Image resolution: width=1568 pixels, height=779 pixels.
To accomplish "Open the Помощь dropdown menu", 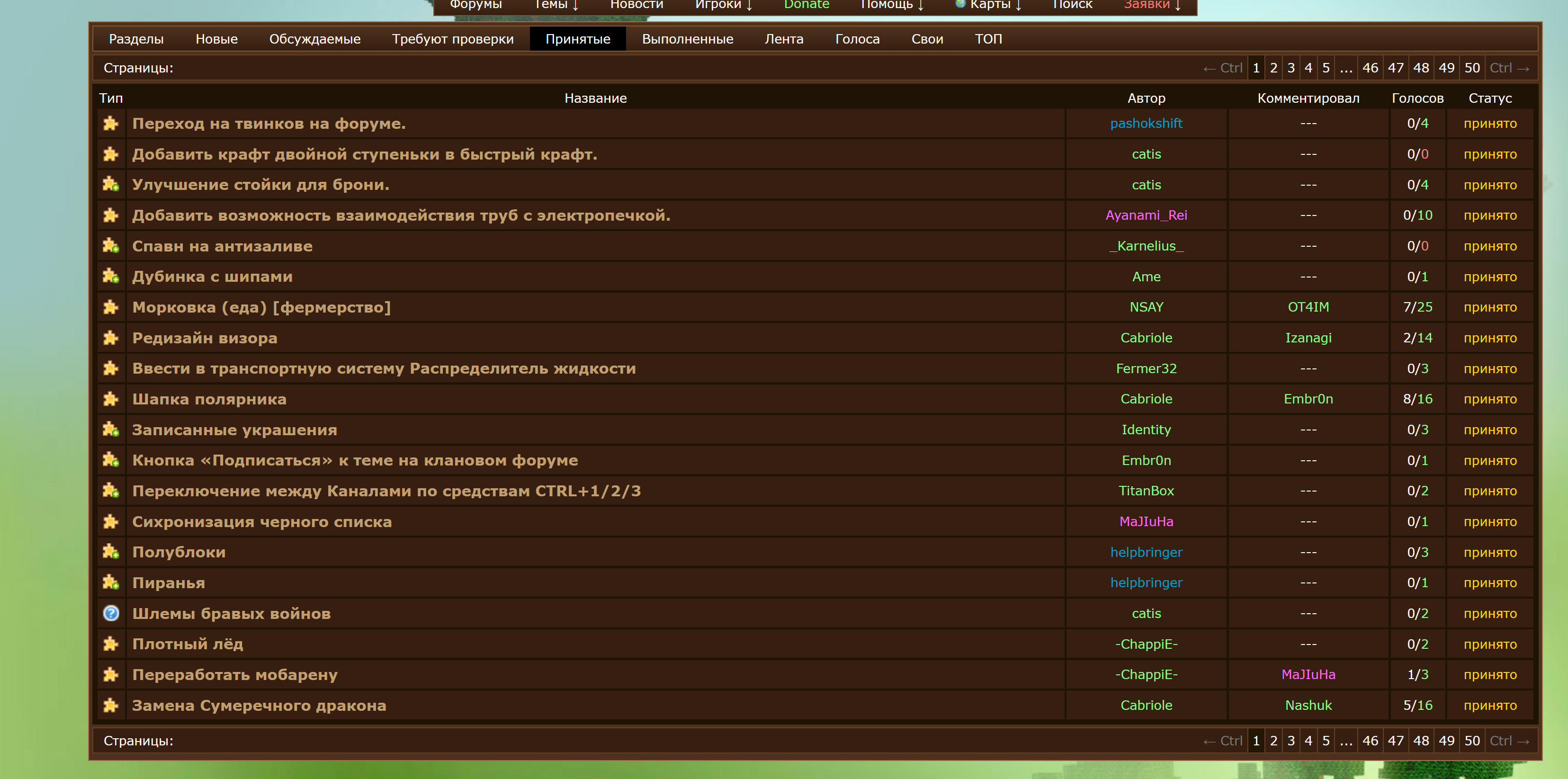I will point(892,5).
